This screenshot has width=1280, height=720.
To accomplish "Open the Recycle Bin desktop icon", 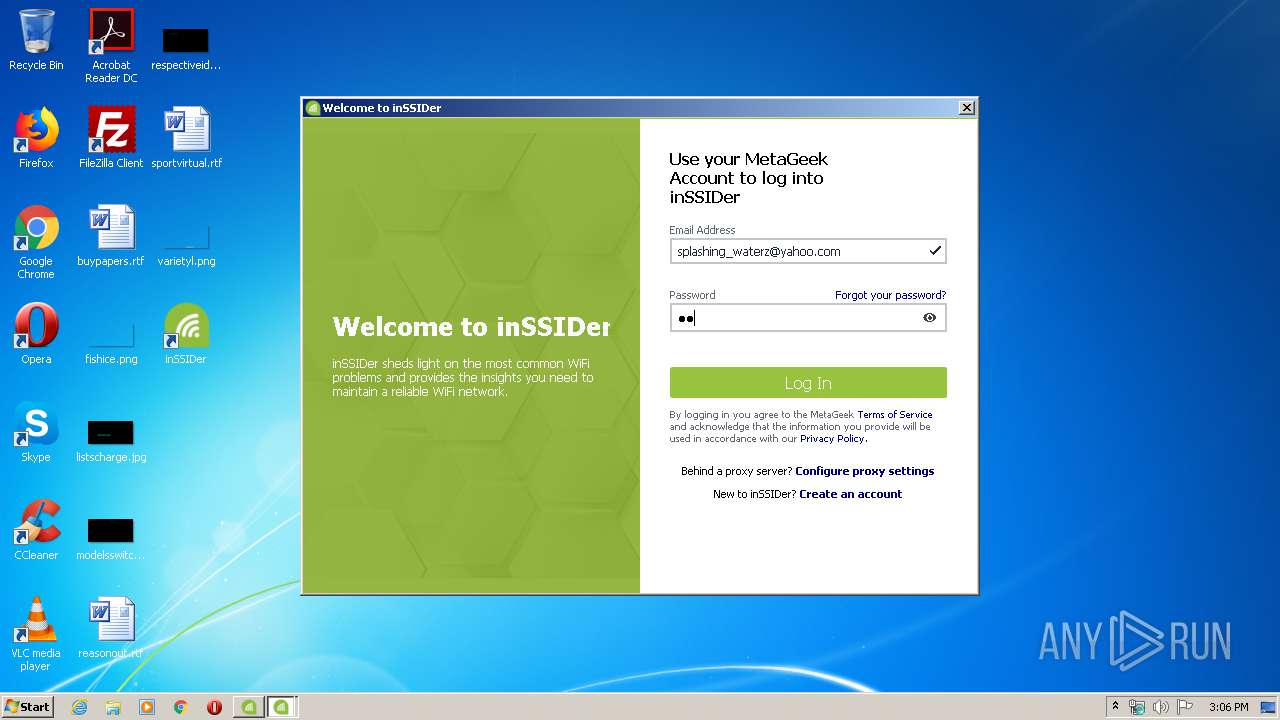I will [x=36, y=40].
